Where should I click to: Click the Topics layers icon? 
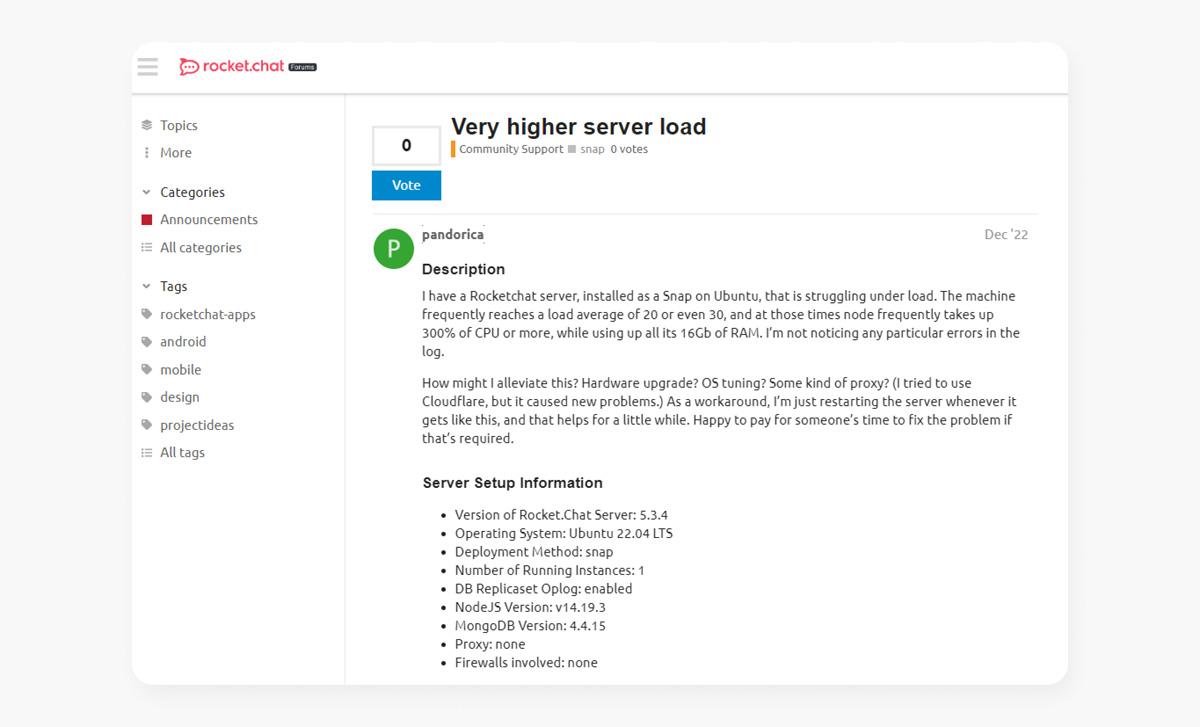[147, 125]
